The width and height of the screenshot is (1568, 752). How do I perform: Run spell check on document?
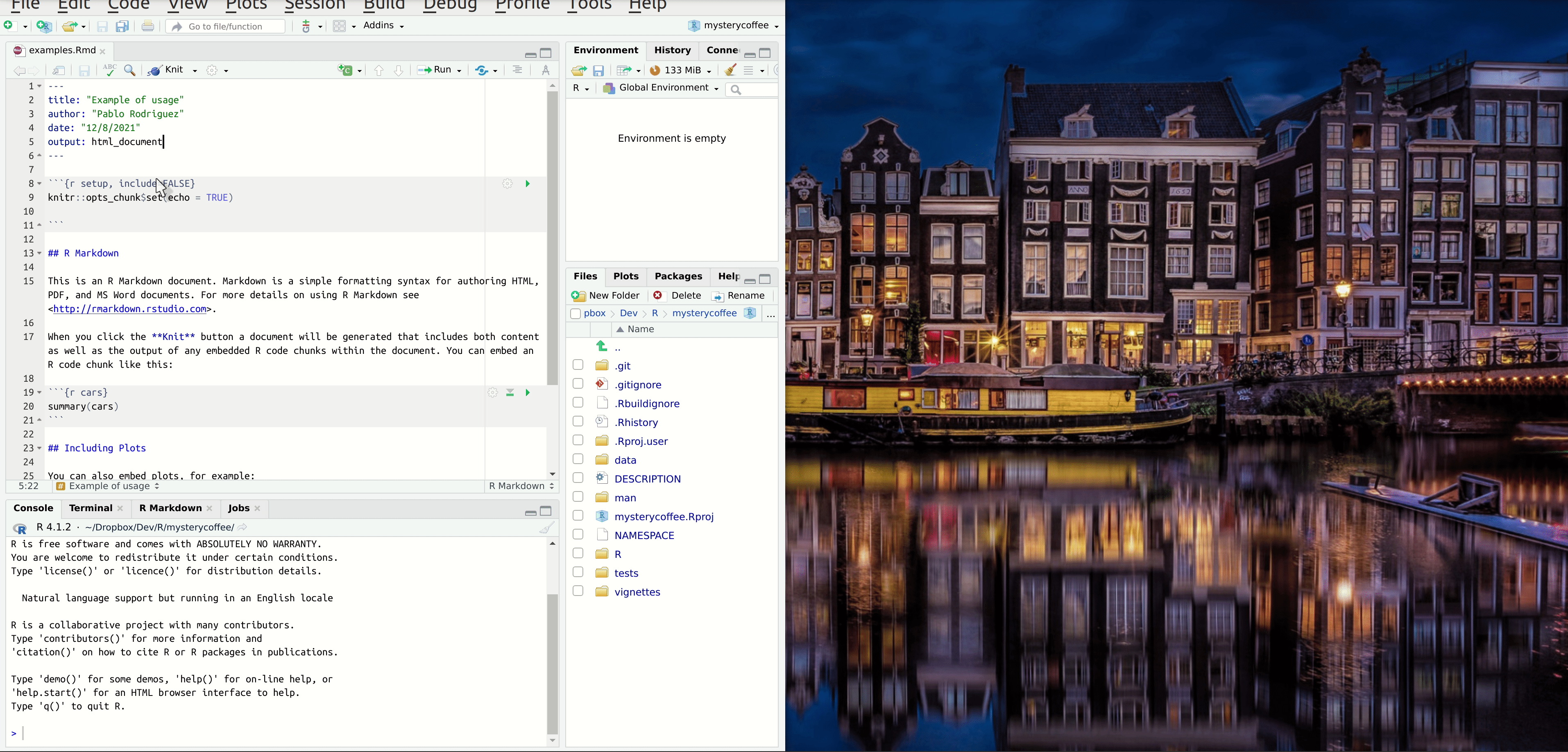pyautogui.click(x=109, y=70)
